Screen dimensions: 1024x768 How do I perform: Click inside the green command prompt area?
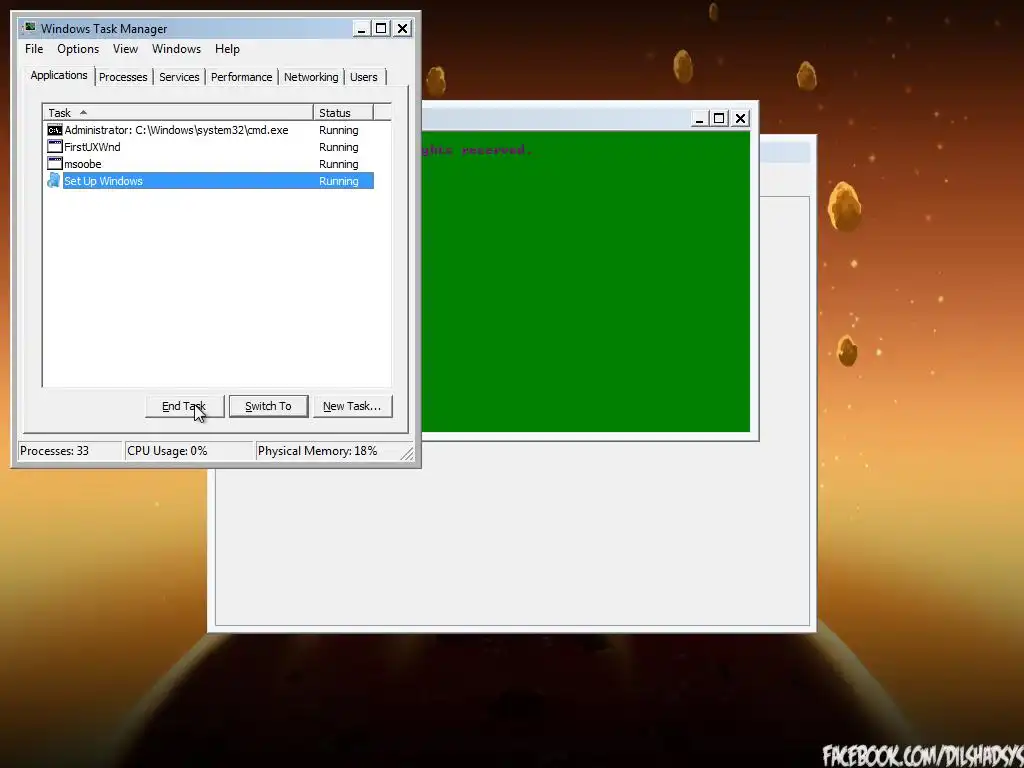pos(586,281)
